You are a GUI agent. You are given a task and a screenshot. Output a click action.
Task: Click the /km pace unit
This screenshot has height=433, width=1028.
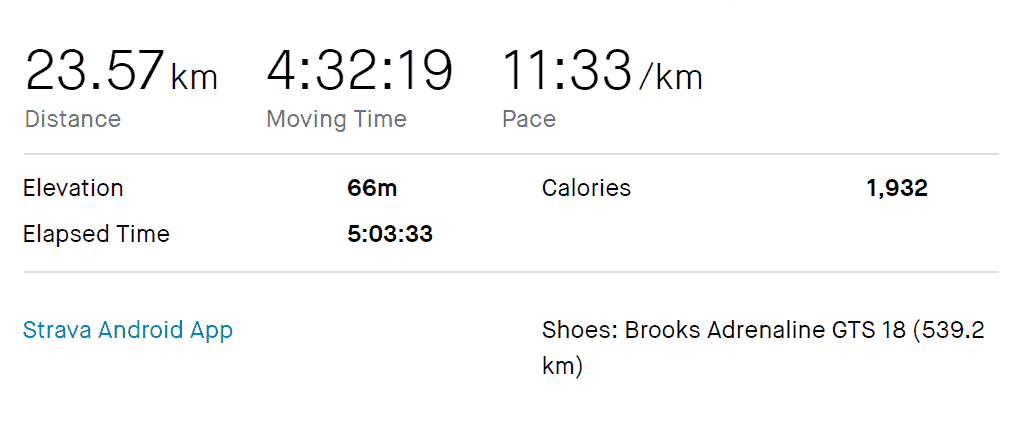pyautogui.click(x=670, y=77)
